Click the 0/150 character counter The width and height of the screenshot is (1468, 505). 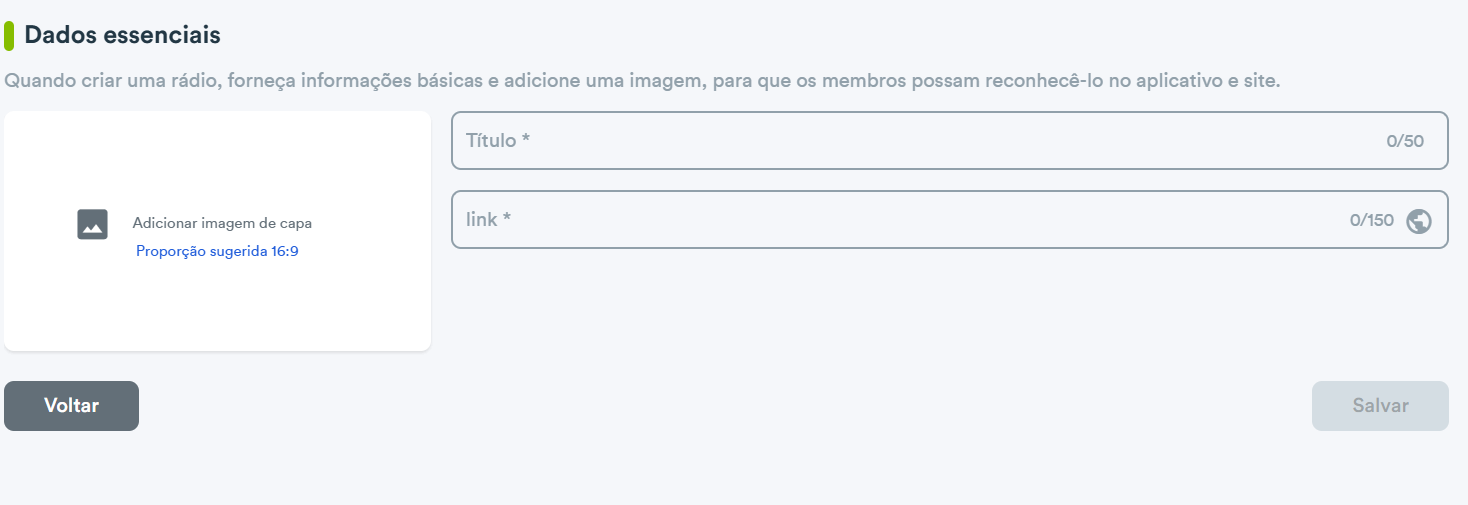point(1372,220)
